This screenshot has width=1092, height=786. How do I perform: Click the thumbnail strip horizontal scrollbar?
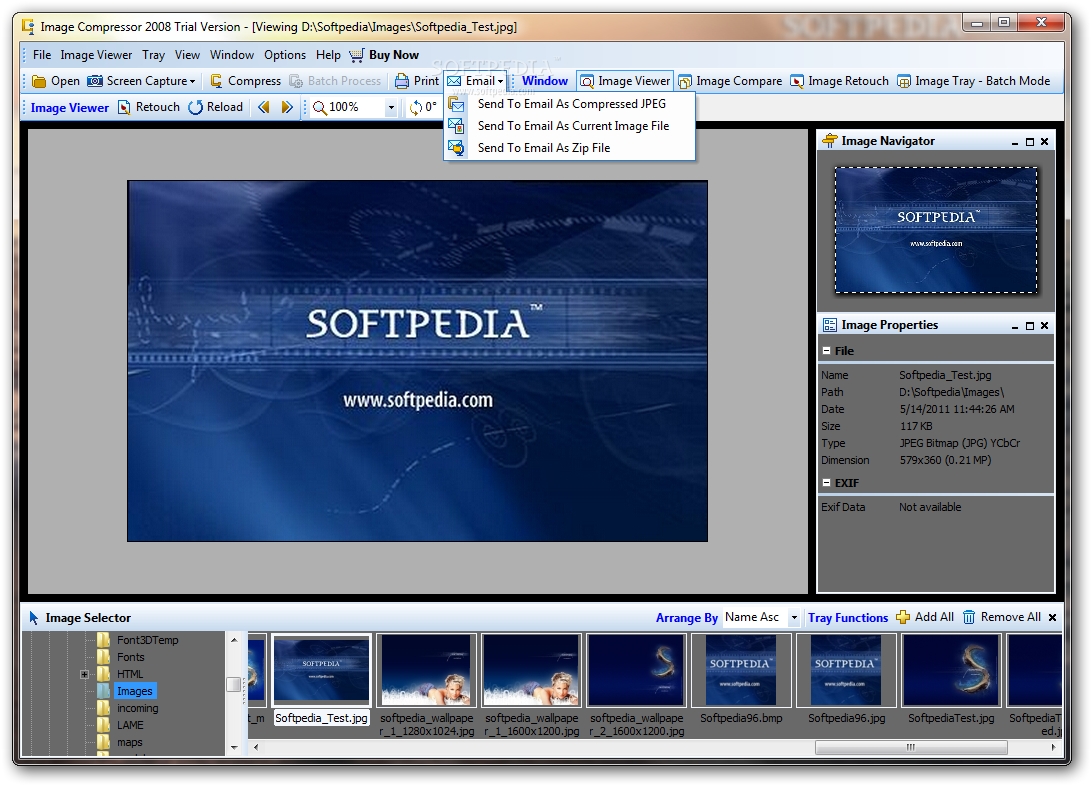(911, 747)
